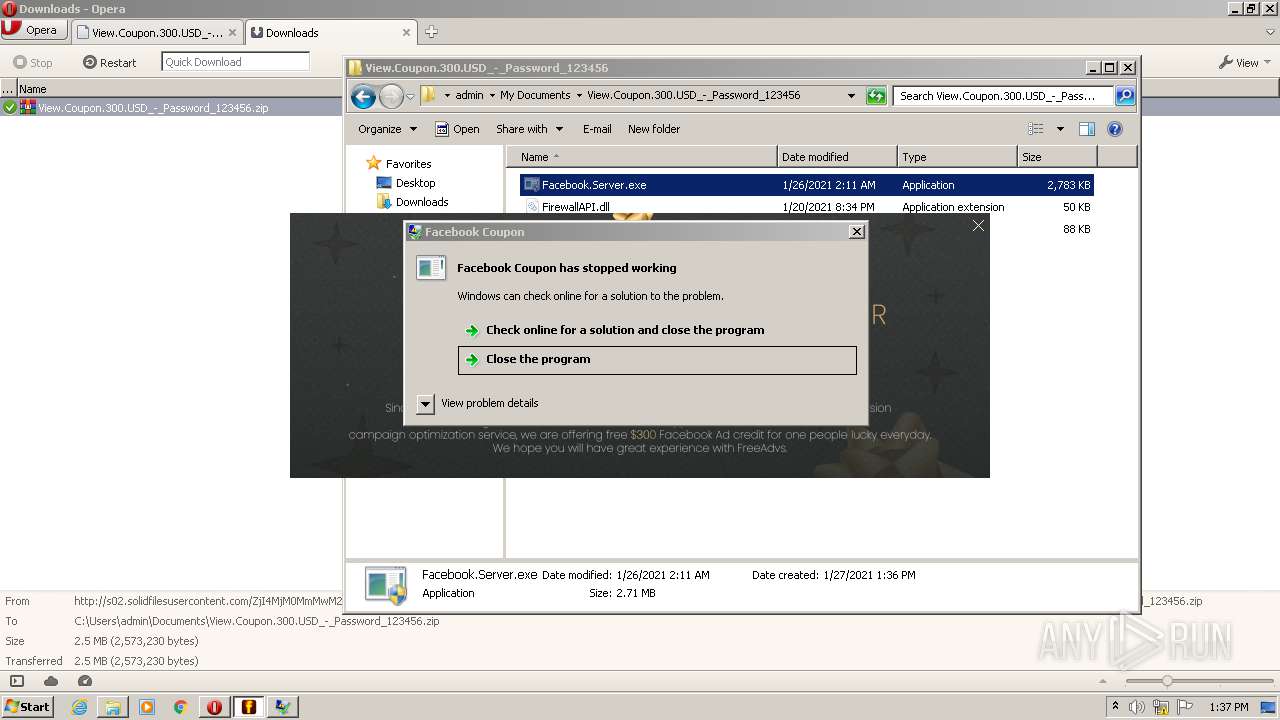Open Windows Media Player from the taskbar

147,706
